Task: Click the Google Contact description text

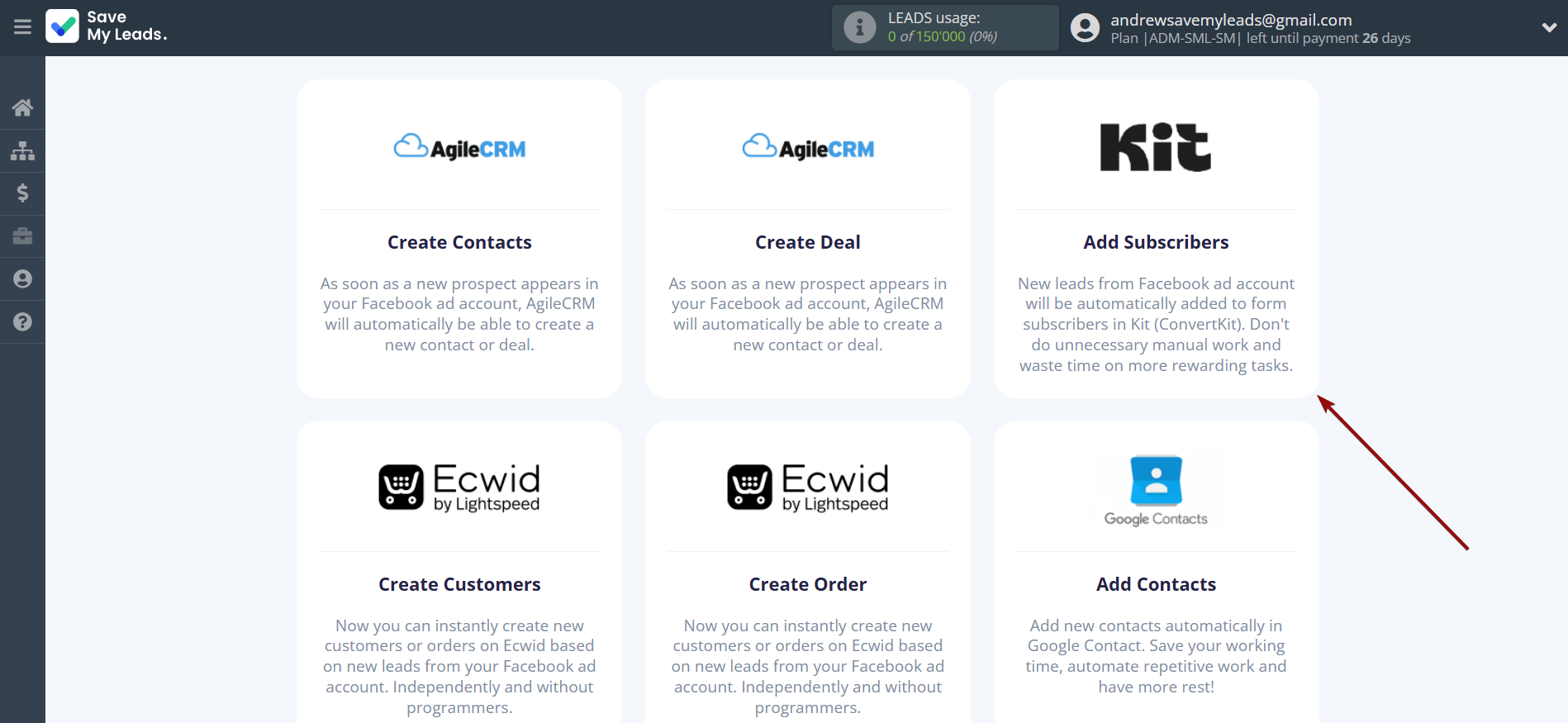Action: (1156, 656)
